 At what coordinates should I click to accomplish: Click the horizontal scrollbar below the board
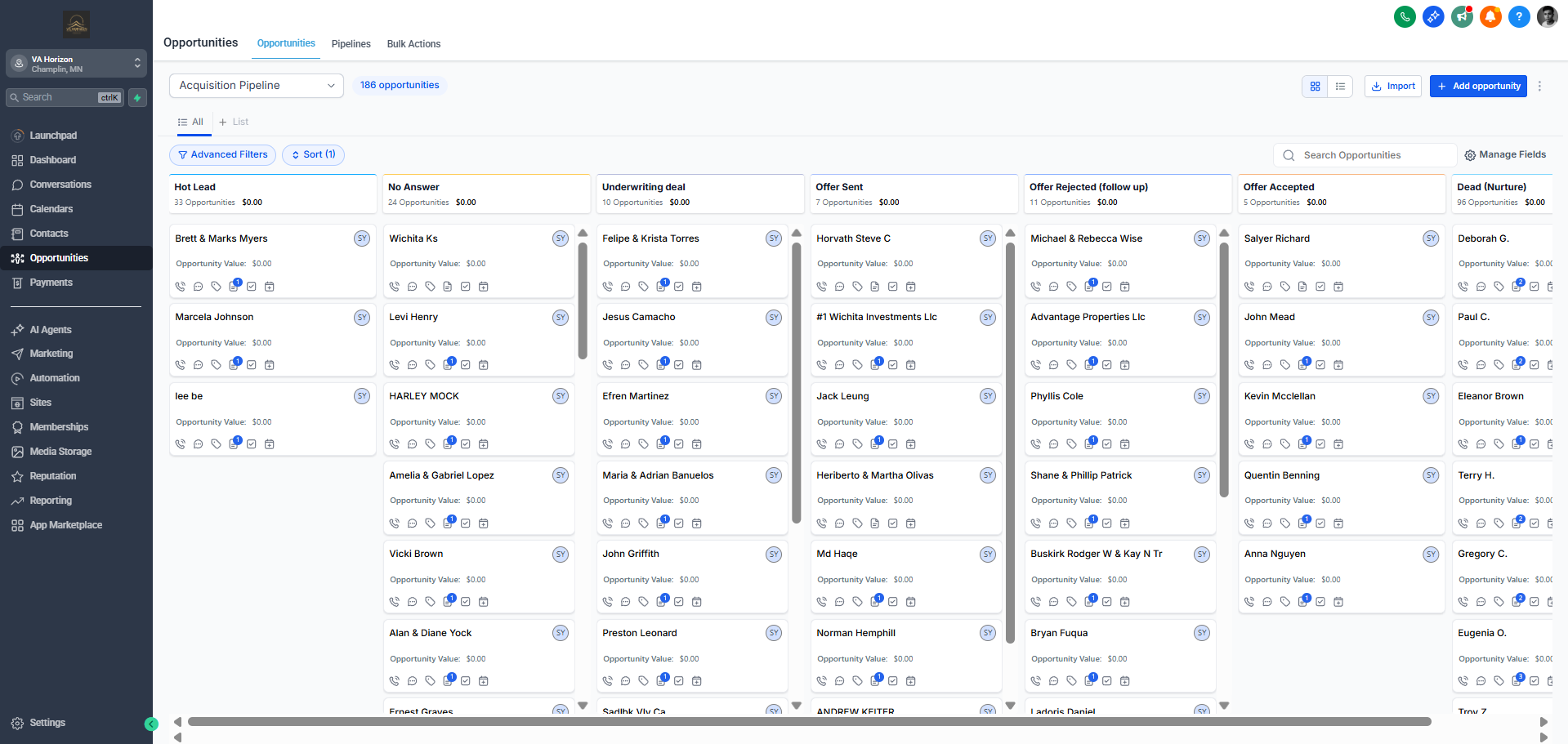pos(809,722)
